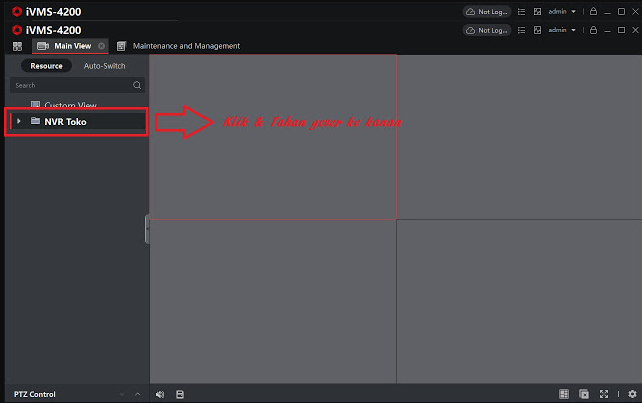Open the module grid menu icon
The width and height of the screenshot is (642, 403).
[x=17, y=46]
